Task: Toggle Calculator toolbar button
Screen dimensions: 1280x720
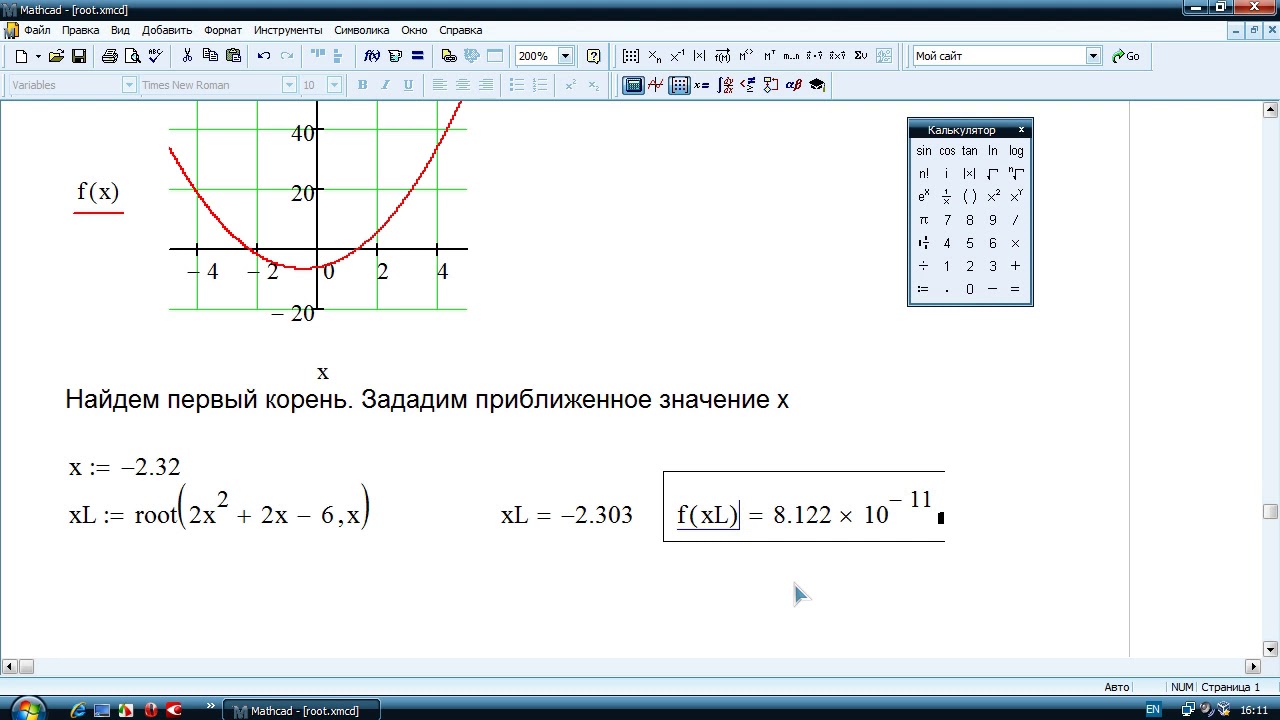Action: pyautogui.click(x=633, y=85)
